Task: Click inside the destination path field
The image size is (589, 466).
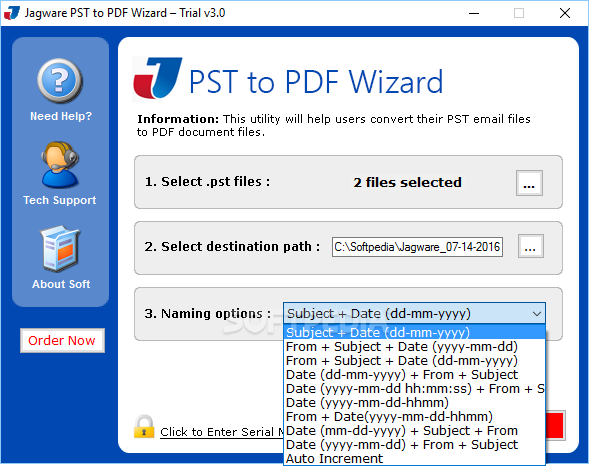Action: point(417,247)
